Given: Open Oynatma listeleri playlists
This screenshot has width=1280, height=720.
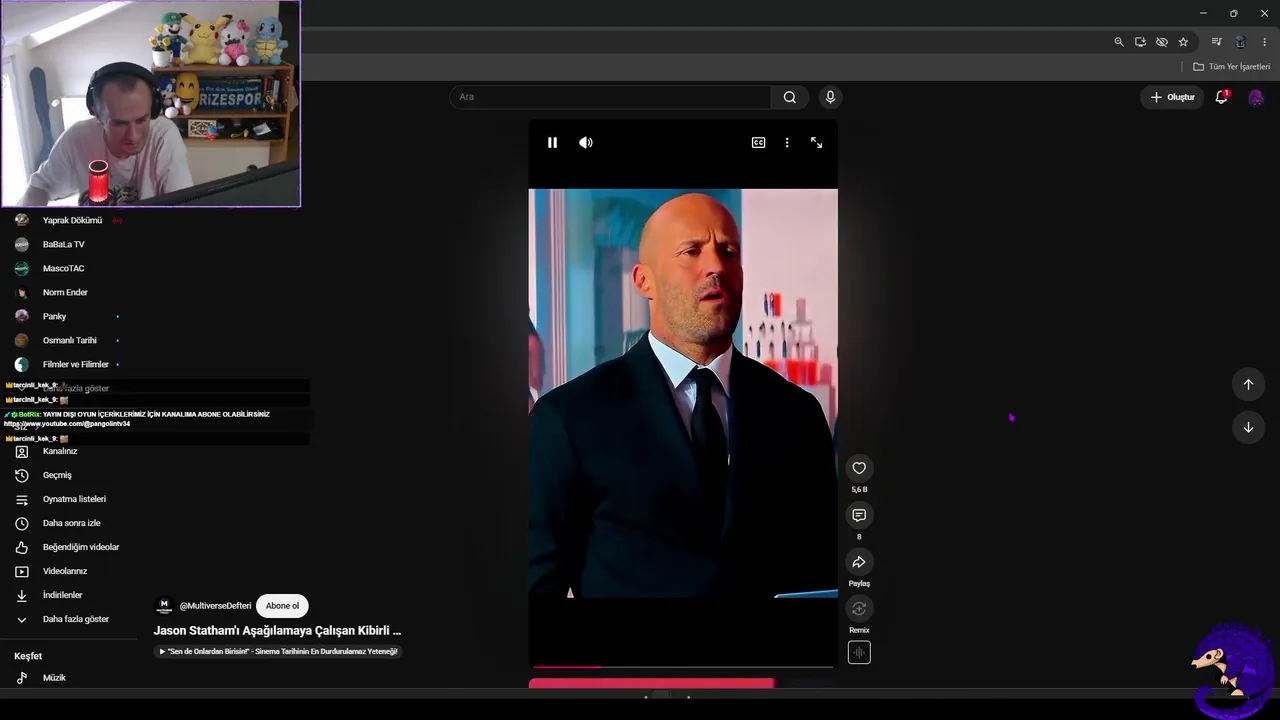Looking at the screenshot, I should tap(74, 499).
